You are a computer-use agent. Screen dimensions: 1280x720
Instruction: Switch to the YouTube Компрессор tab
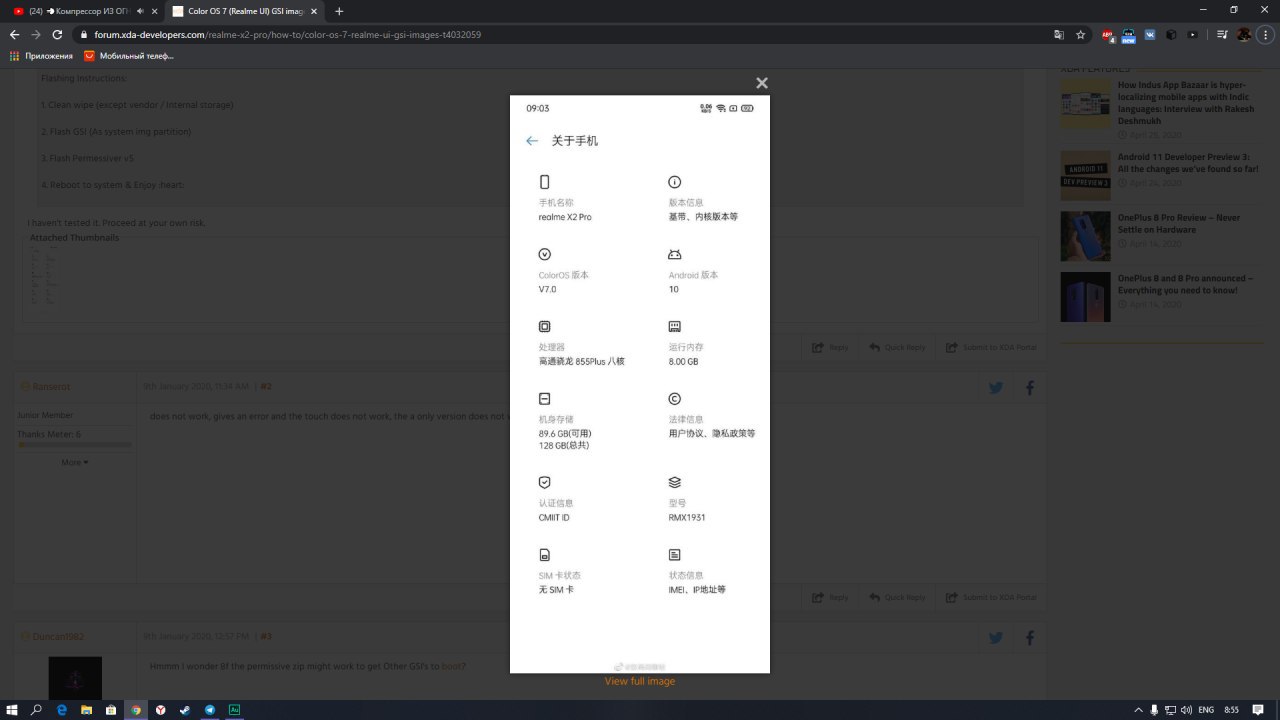pos(84,11)
